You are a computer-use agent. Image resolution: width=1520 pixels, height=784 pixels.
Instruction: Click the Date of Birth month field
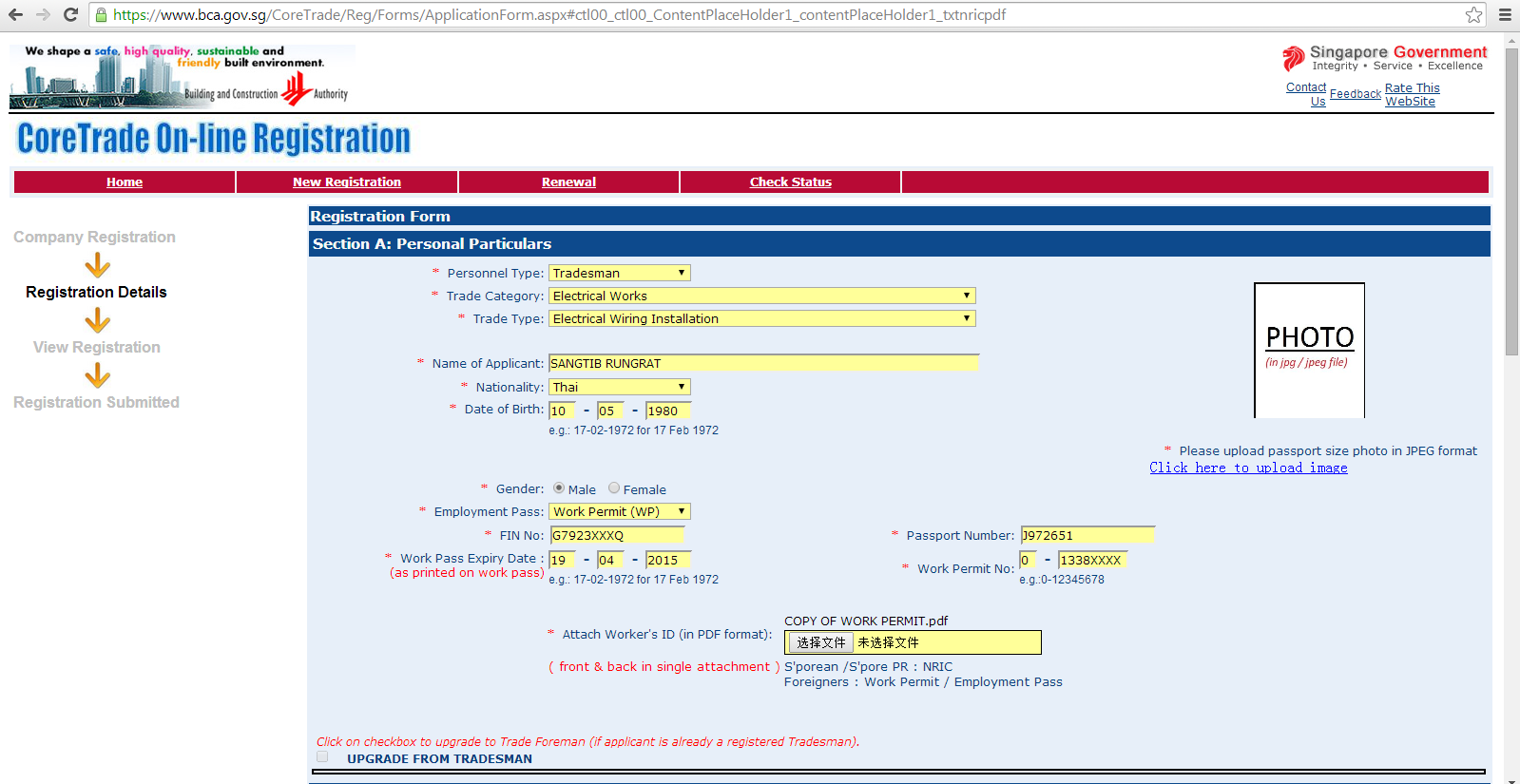point(610,411)
